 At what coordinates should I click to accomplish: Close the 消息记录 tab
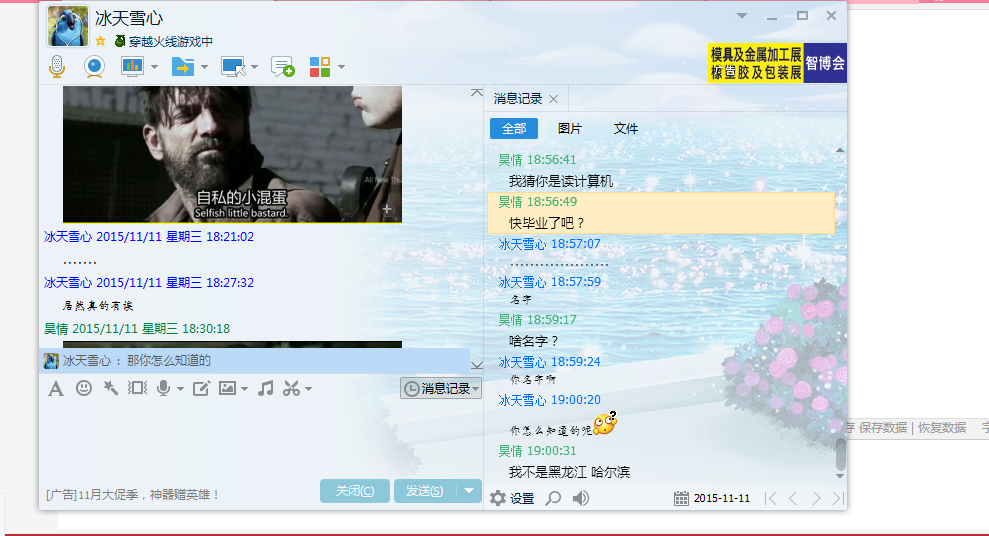554,99
